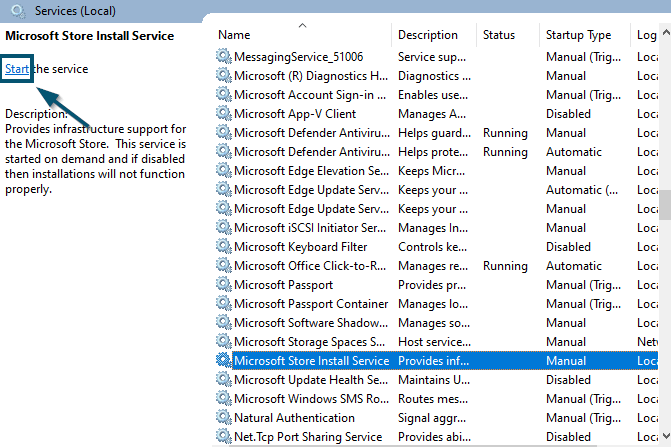Screen dimensions: 671x447
Task: Click the 'Automatic (...' startup type cell
Action: pyautogui.click(x=582, y=190)
